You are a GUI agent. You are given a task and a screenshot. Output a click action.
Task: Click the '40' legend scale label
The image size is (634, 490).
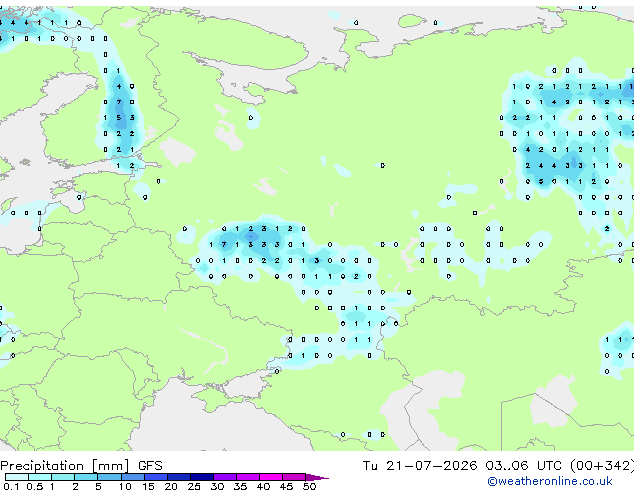pos(263,486)
